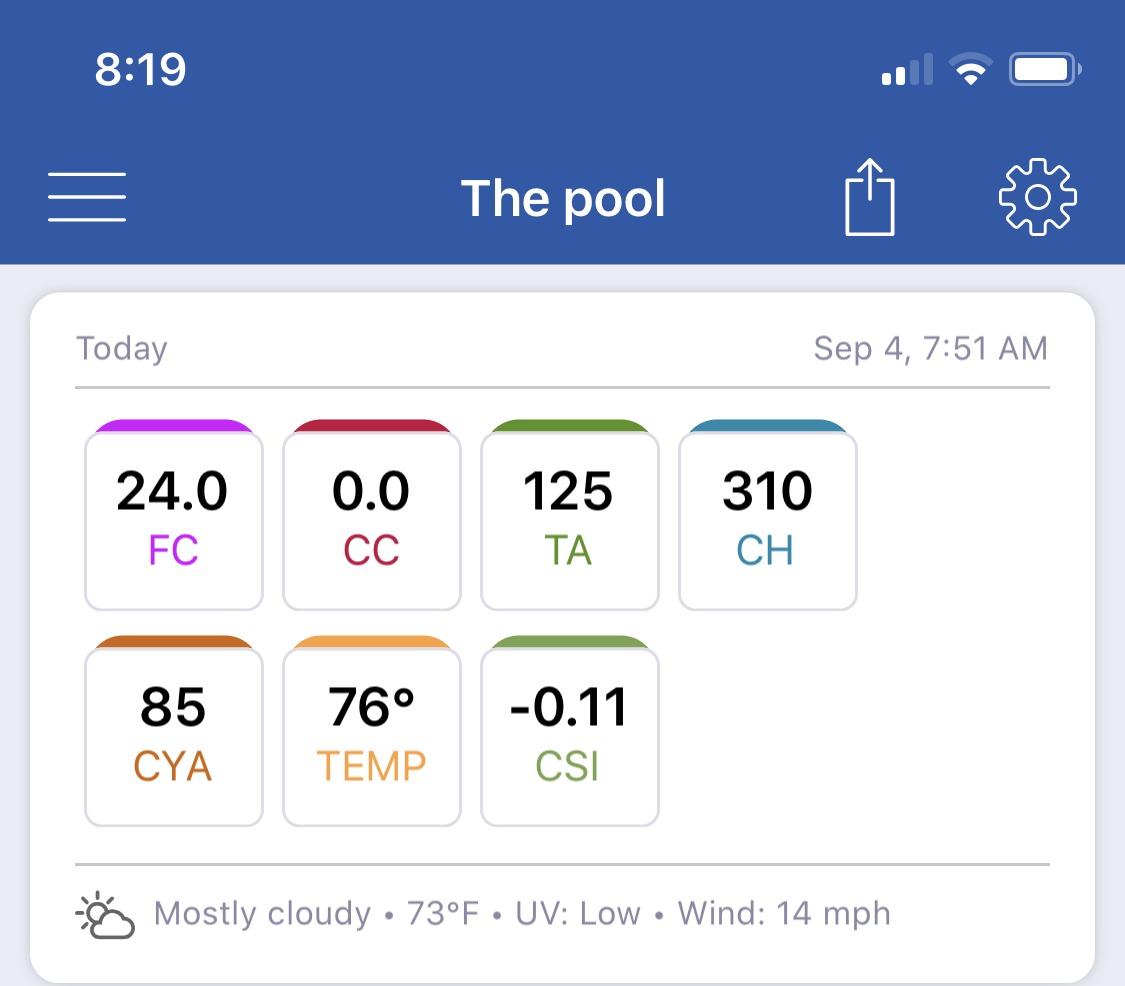
Task: Open the settings gear
Action: click(x=1037, y=197)
